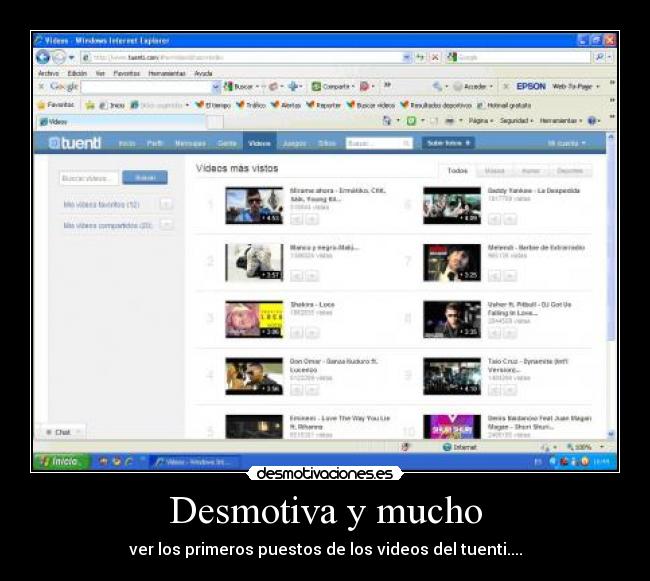Click the print icon in command bar
650x581 pixels.
(449, 121)
